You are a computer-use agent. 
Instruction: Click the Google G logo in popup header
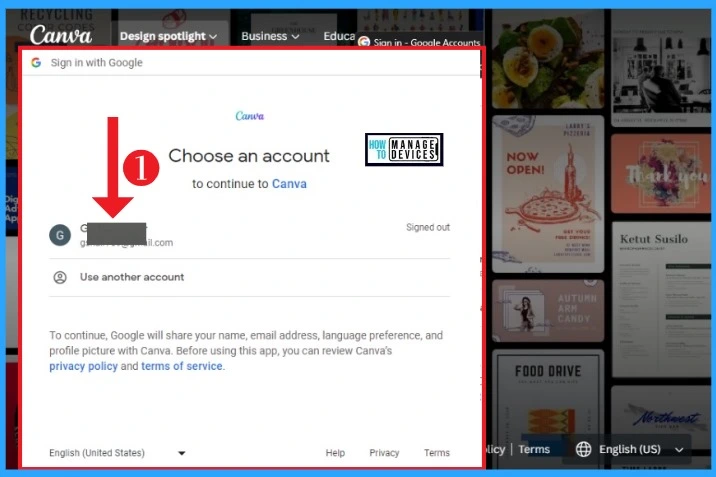tap(36, 63)
